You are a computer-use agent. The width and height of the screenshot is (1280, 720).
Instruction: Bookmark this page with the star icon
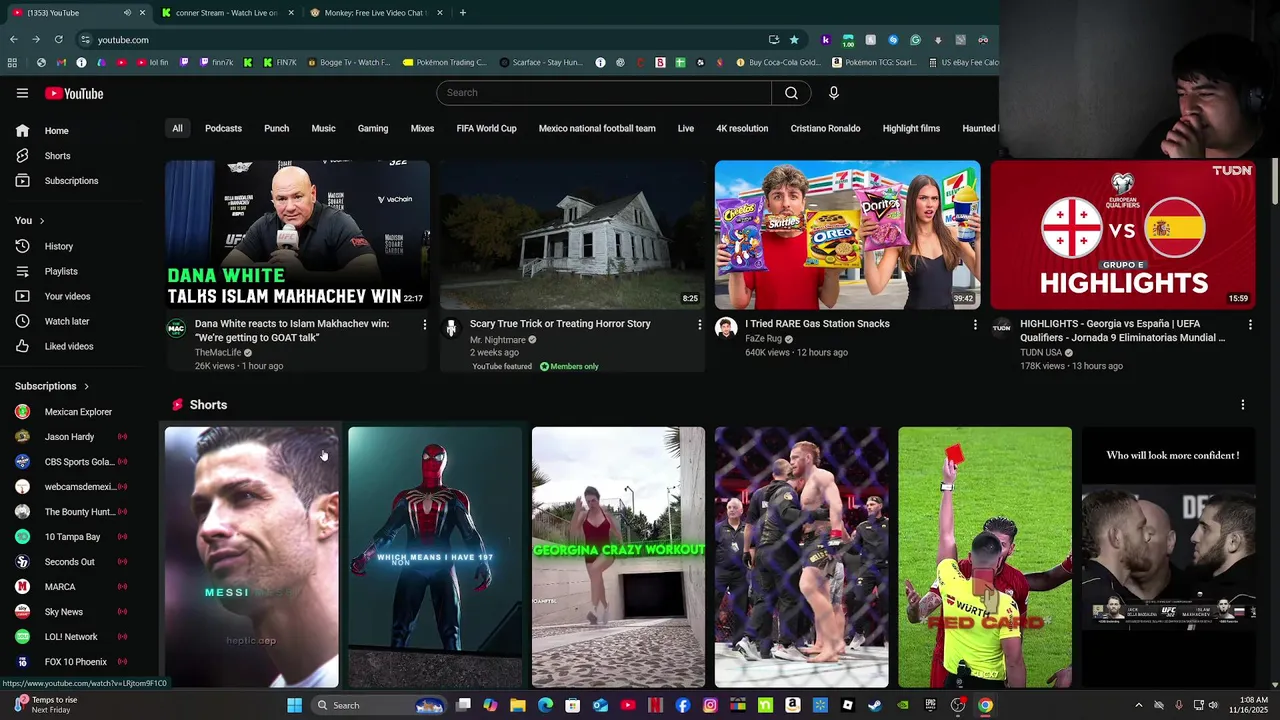794,40
